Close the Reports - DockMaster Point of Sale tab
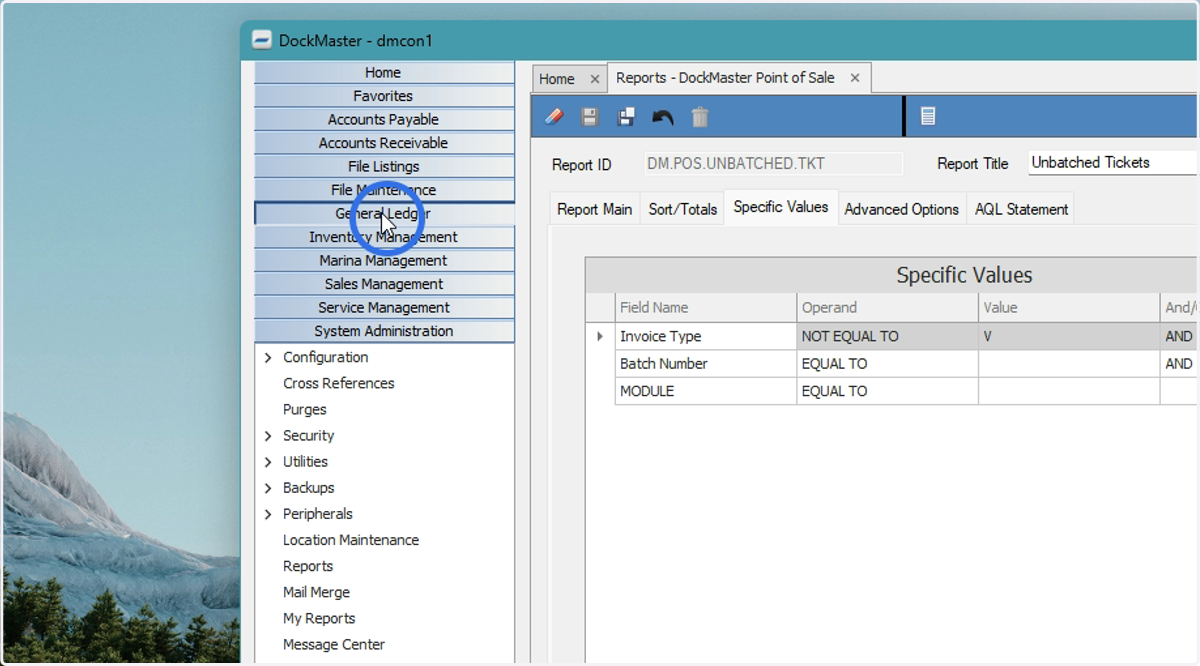1200x666 pixels. coord(855,78)
